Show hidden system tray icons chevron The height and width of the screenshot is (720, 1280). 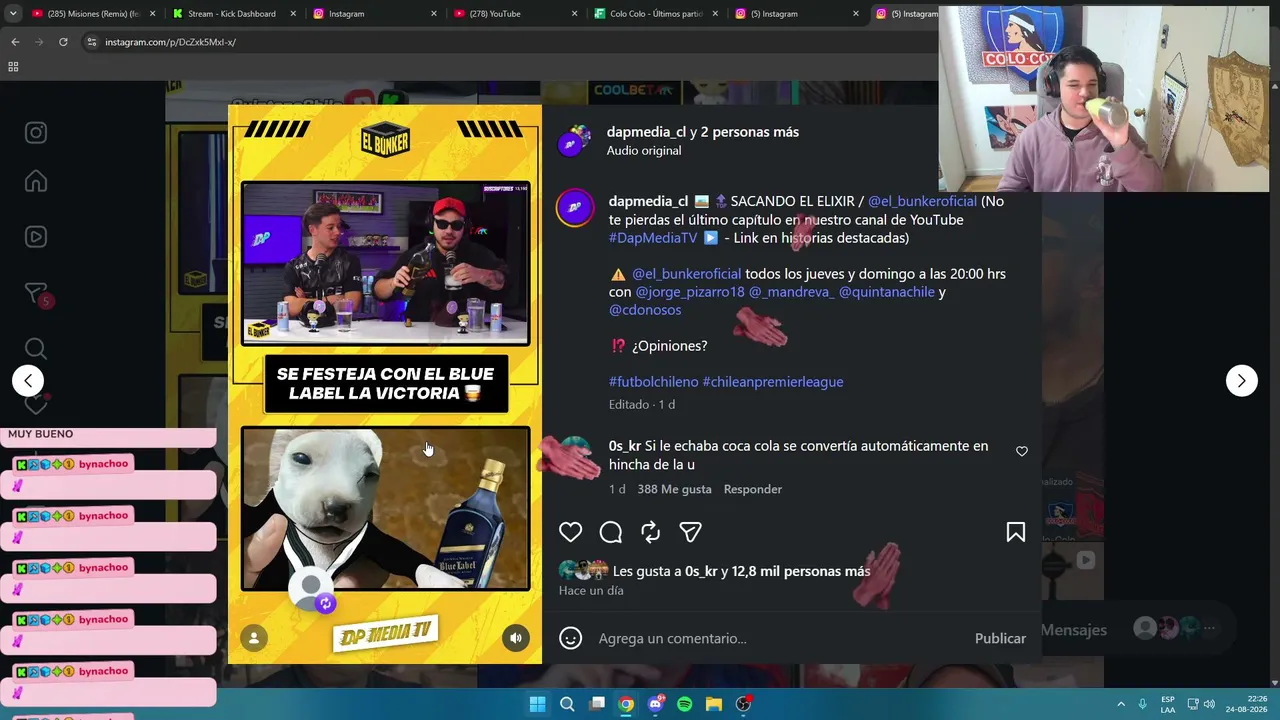[1120, 704]
